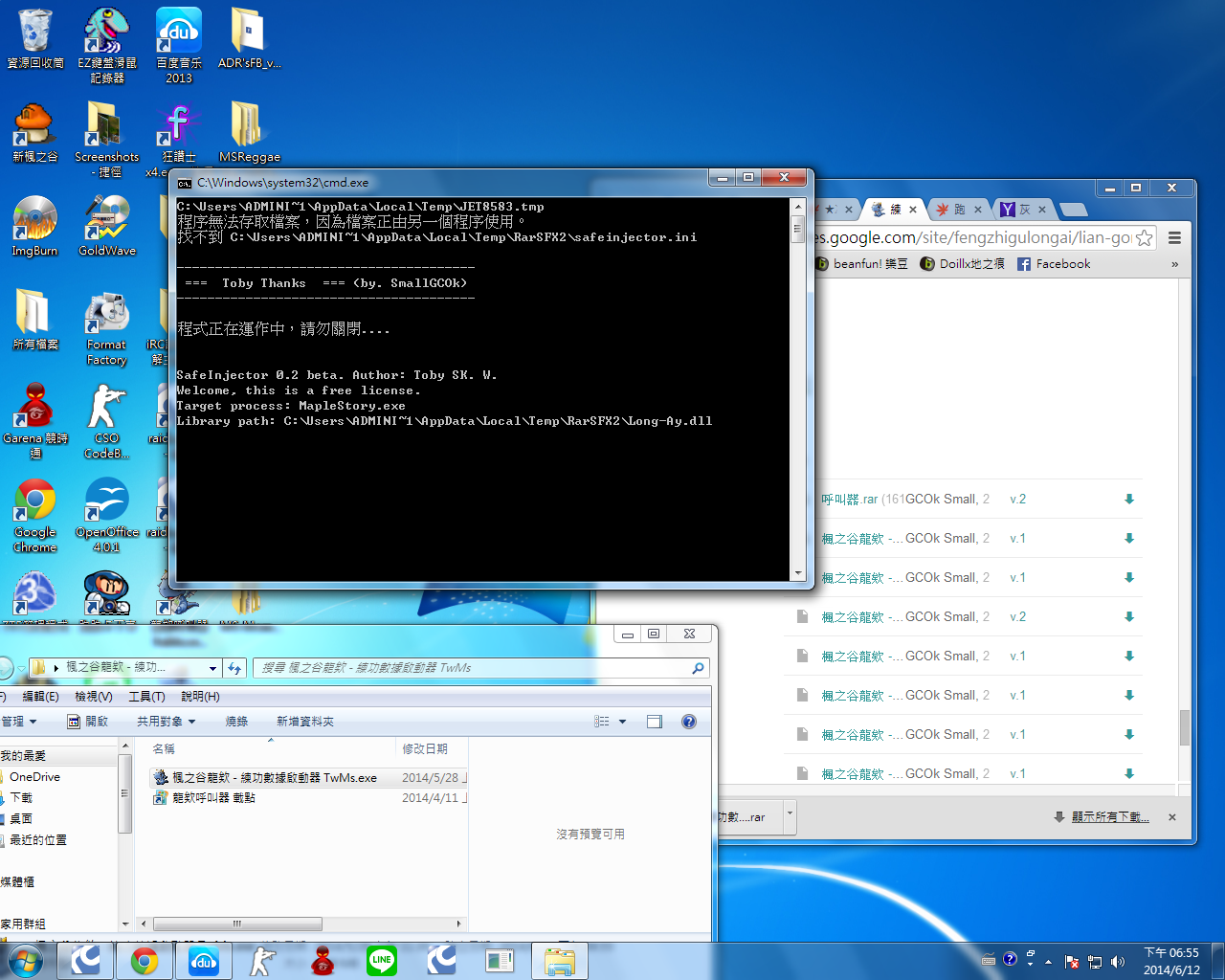
Task: Select the TwMs.exe file in Explorer
Action: [265, 777]
